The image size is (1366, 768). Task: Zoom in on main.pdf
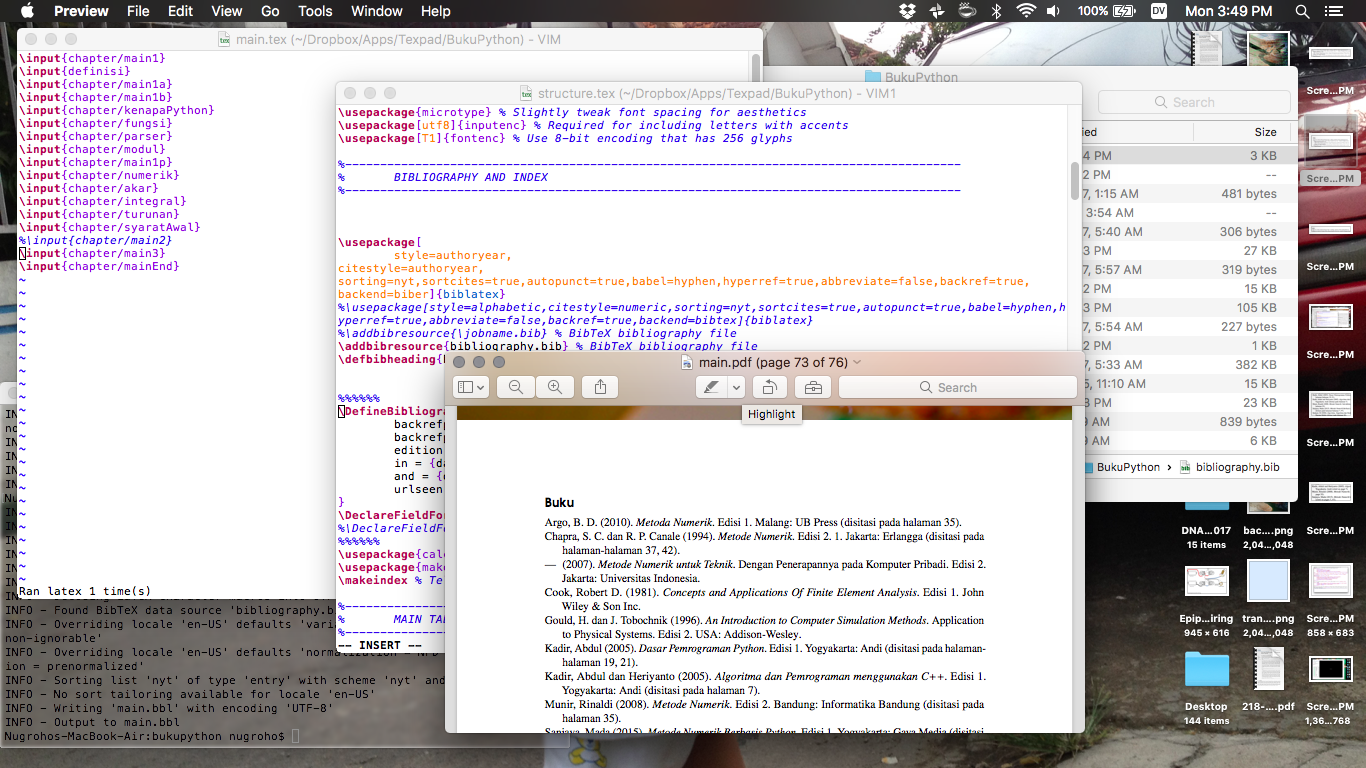[x=554, y=387]
